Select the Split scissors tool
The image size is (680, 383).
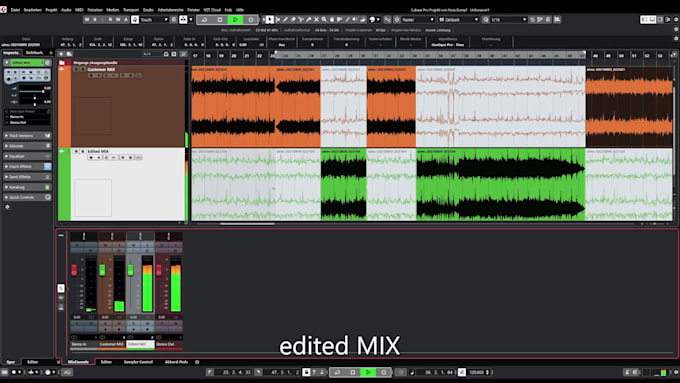tap(301, 20)
